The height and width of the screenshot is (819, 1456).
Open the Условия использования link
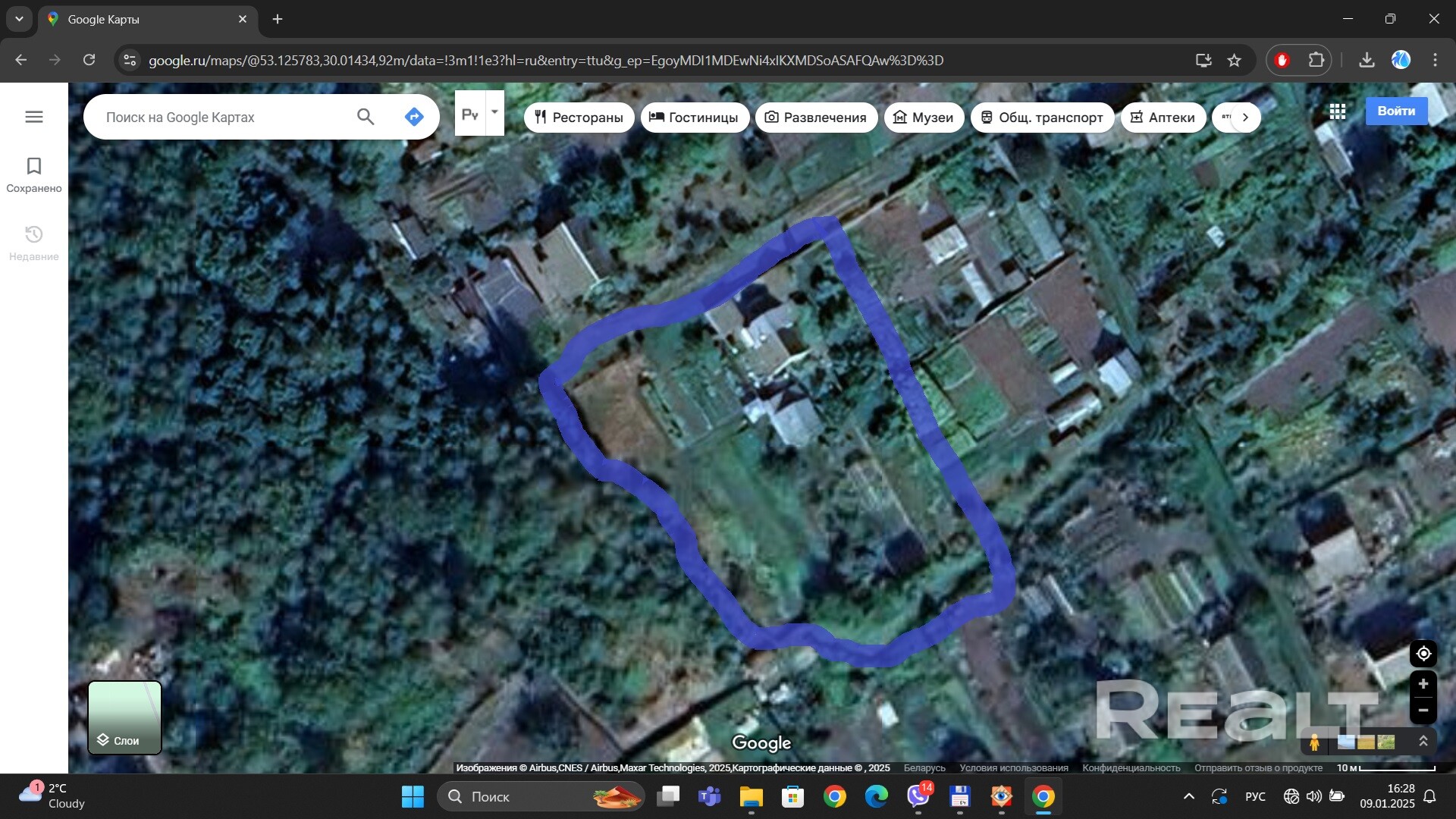[x=1014, y=768]
